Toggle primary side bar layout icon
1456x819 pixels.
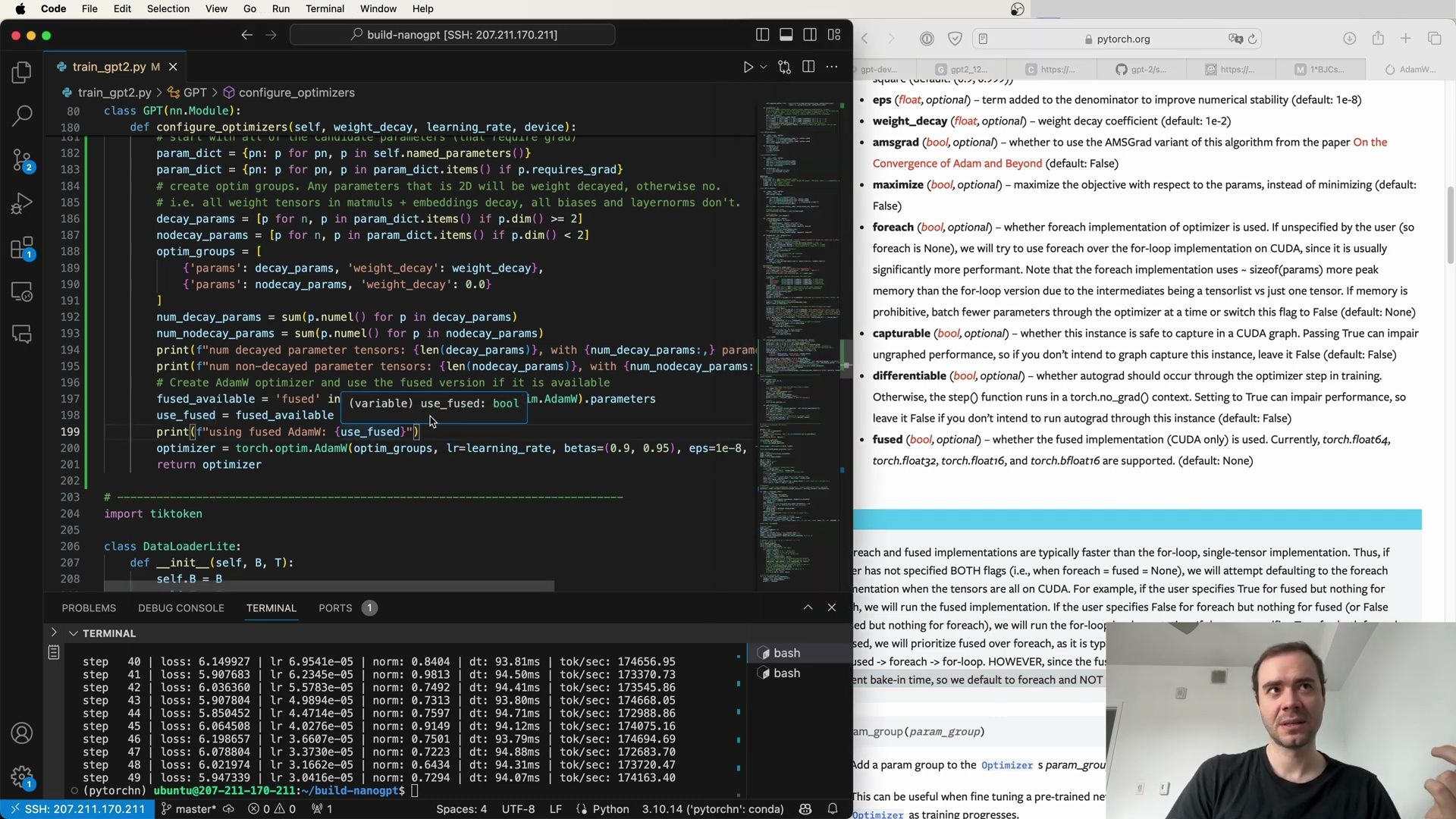pyautogui.click(x=762, y=35)
